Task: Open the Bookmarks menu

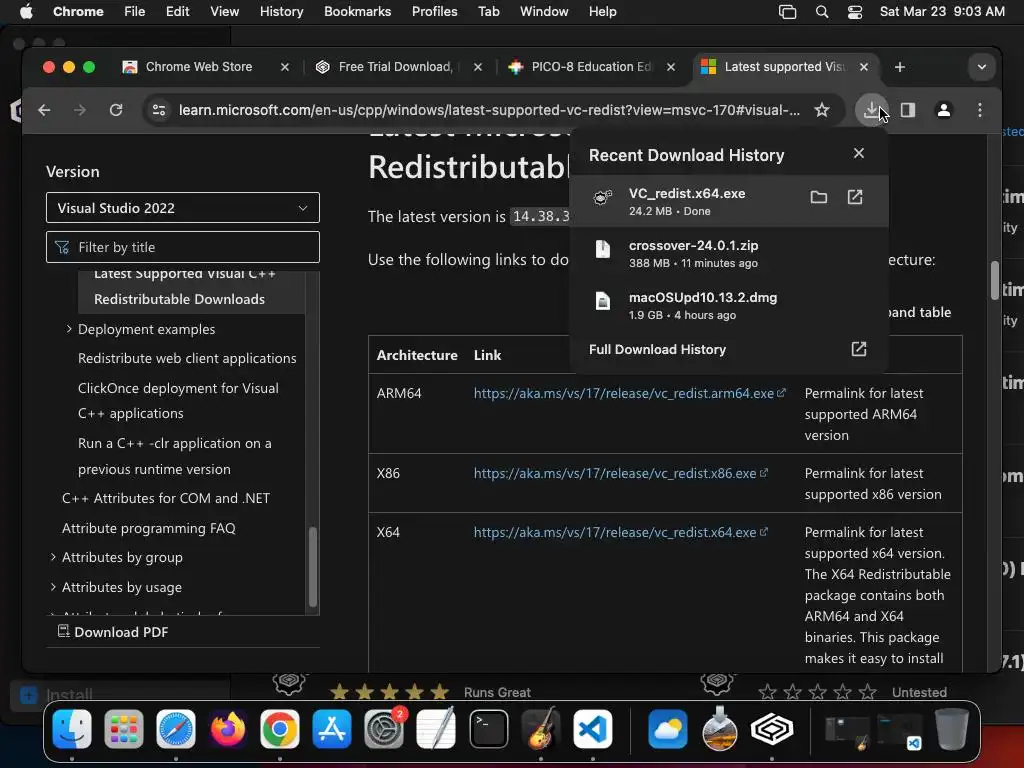Action: pyautogui.click(x=357, y=12)
